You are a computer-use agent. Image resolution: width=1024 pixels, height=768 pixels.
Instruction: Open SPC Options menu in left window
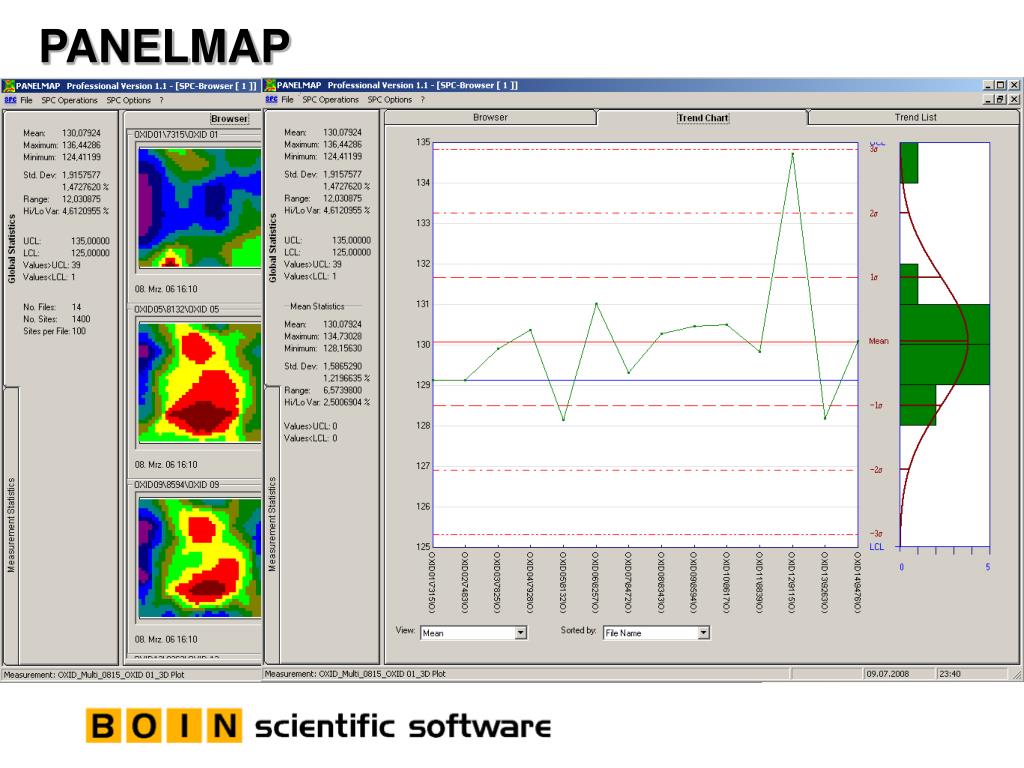point(129,101)
